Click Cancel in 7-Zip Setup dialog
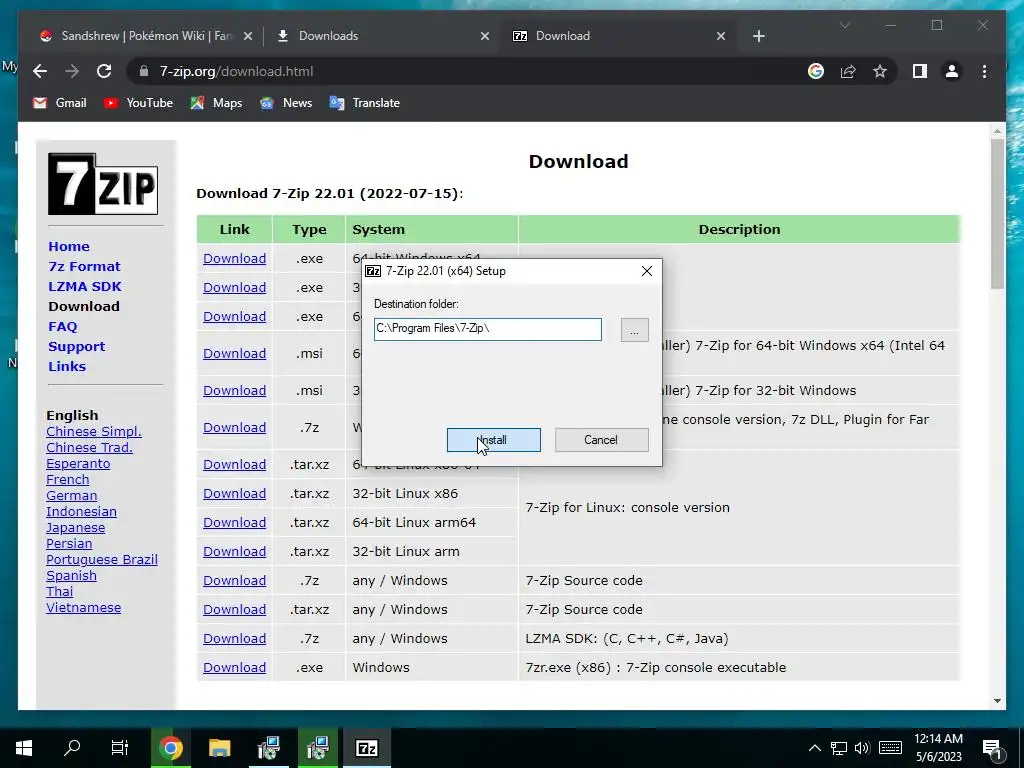The width and height of the screenshot is (1024, 768). point(601,440)
